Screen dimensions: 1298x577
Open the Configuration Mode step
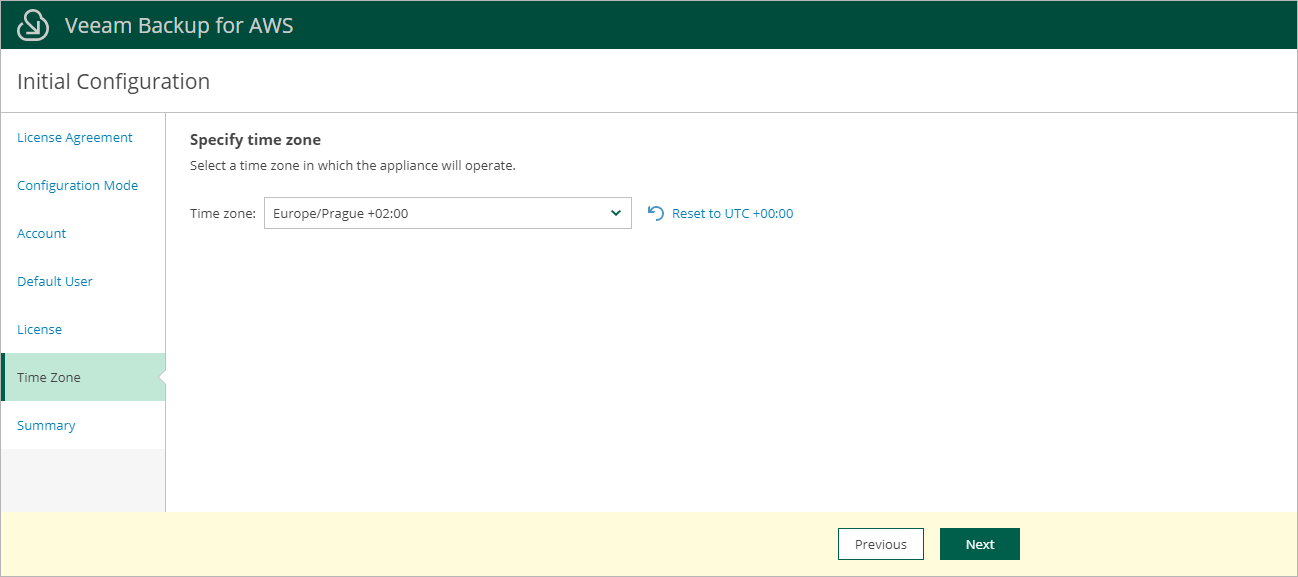coord(78,186)
